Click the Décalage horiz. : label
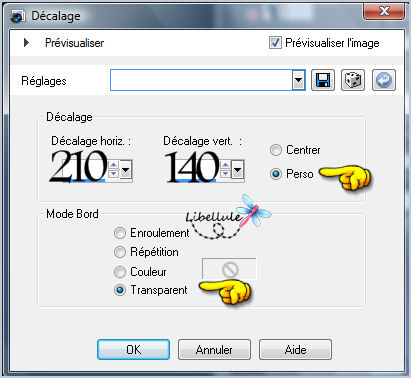411x378 pixels. coord(91,141)
